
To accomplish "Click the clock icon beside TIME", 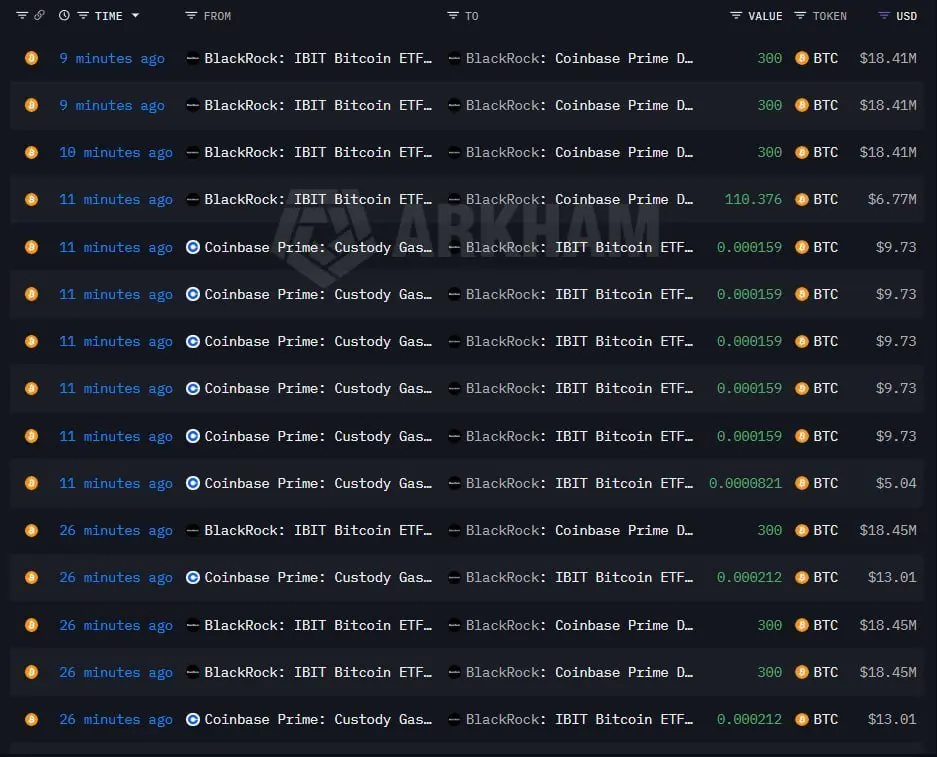I will [x=64, y=16].
